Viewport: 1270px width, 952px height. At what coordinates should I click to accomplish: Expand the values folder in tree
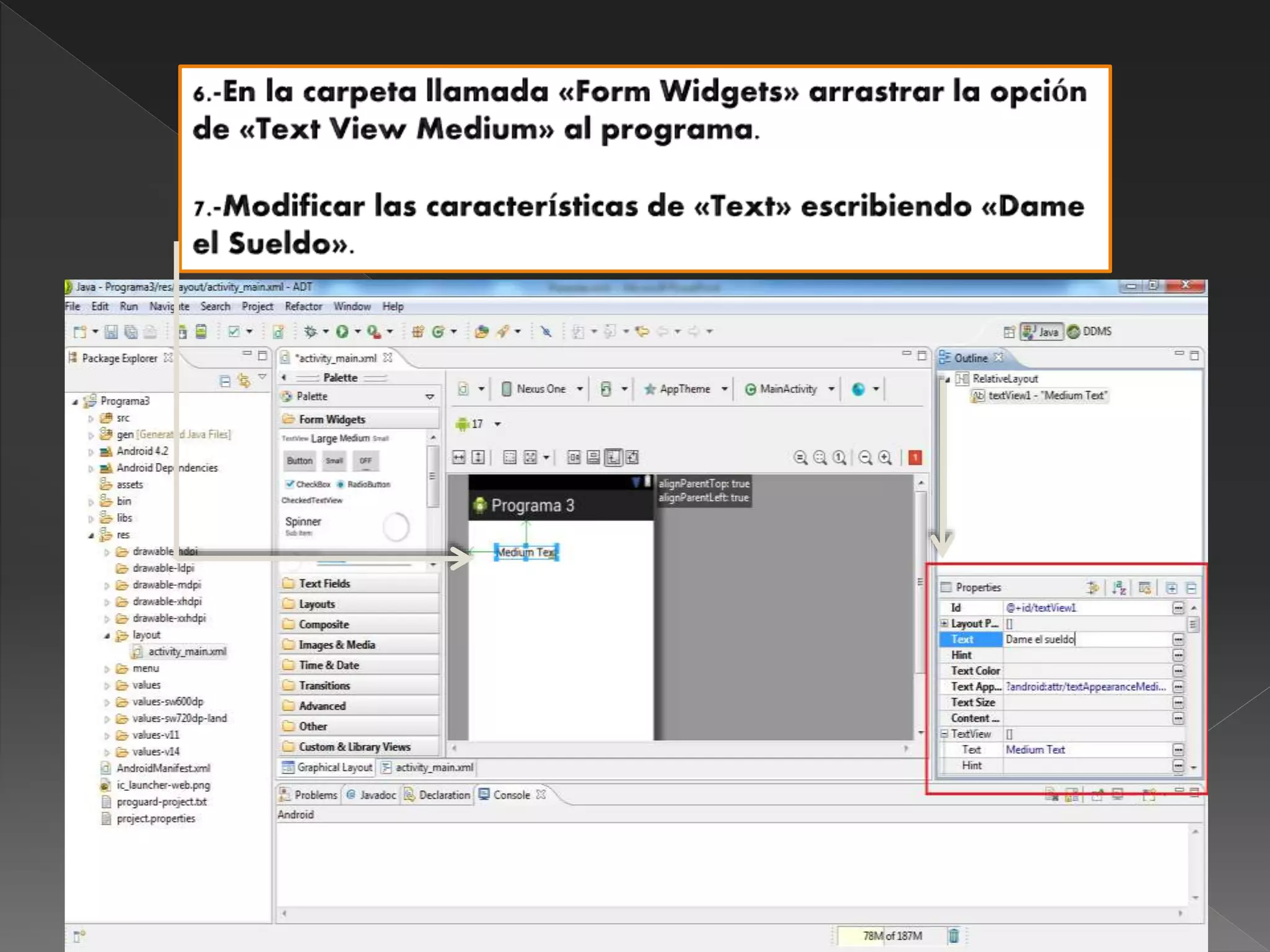tap(107, 685)
